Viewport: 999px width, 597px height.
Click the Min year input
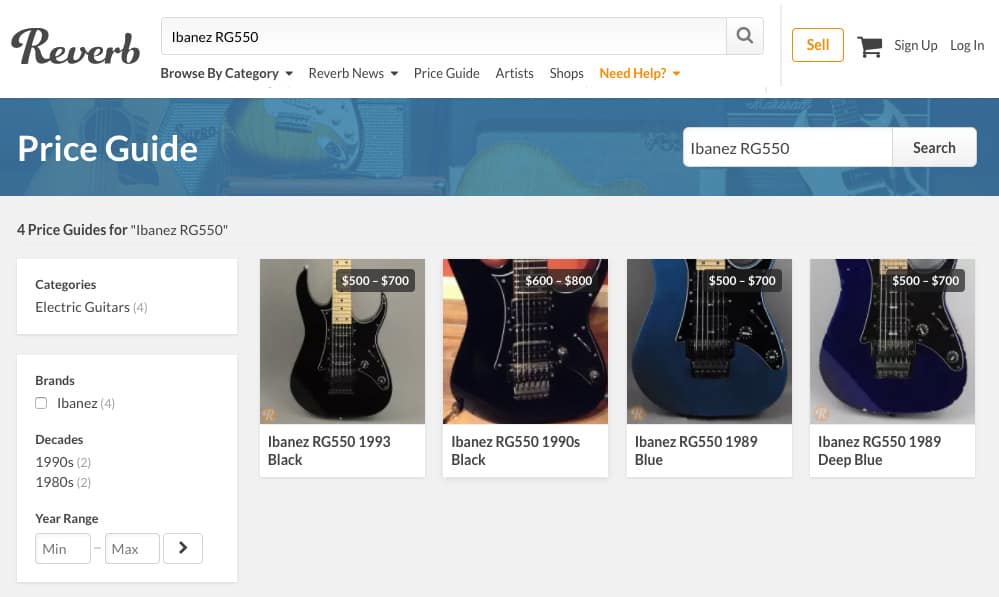(62, 549)
